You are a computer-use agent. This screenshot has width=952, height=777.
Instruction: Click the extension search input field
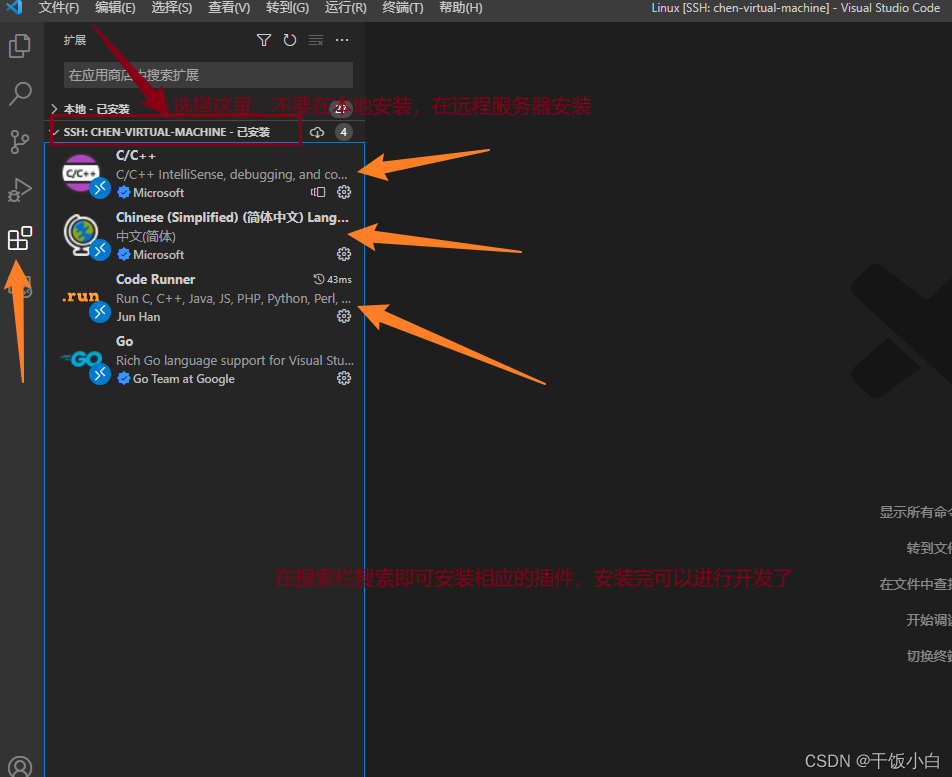click(x=208, y=75)
